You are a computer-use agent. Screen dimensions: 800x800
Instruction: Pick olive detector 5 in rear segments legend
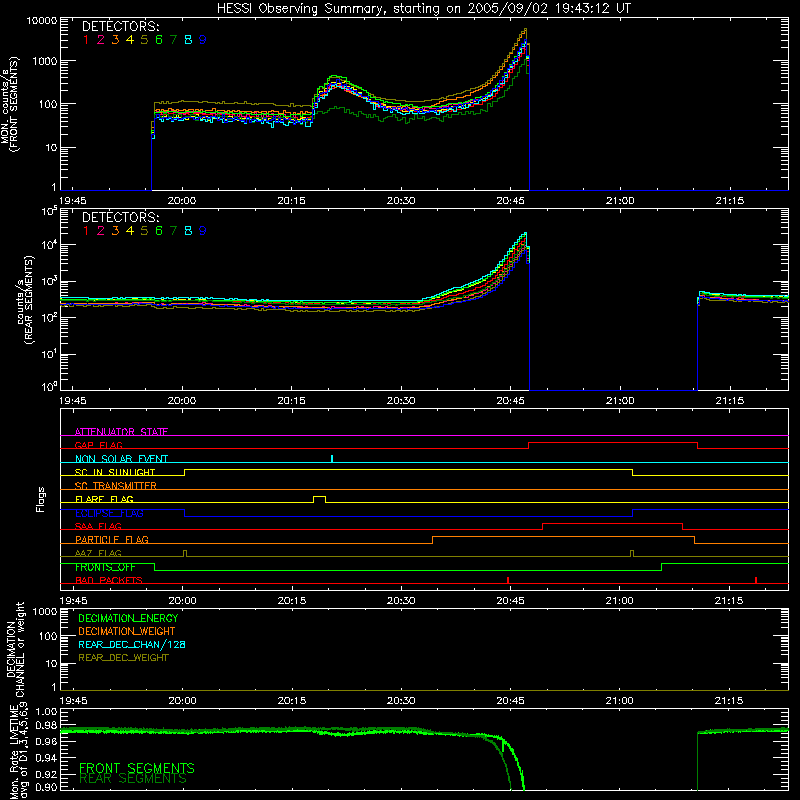[x=144, y=231]
